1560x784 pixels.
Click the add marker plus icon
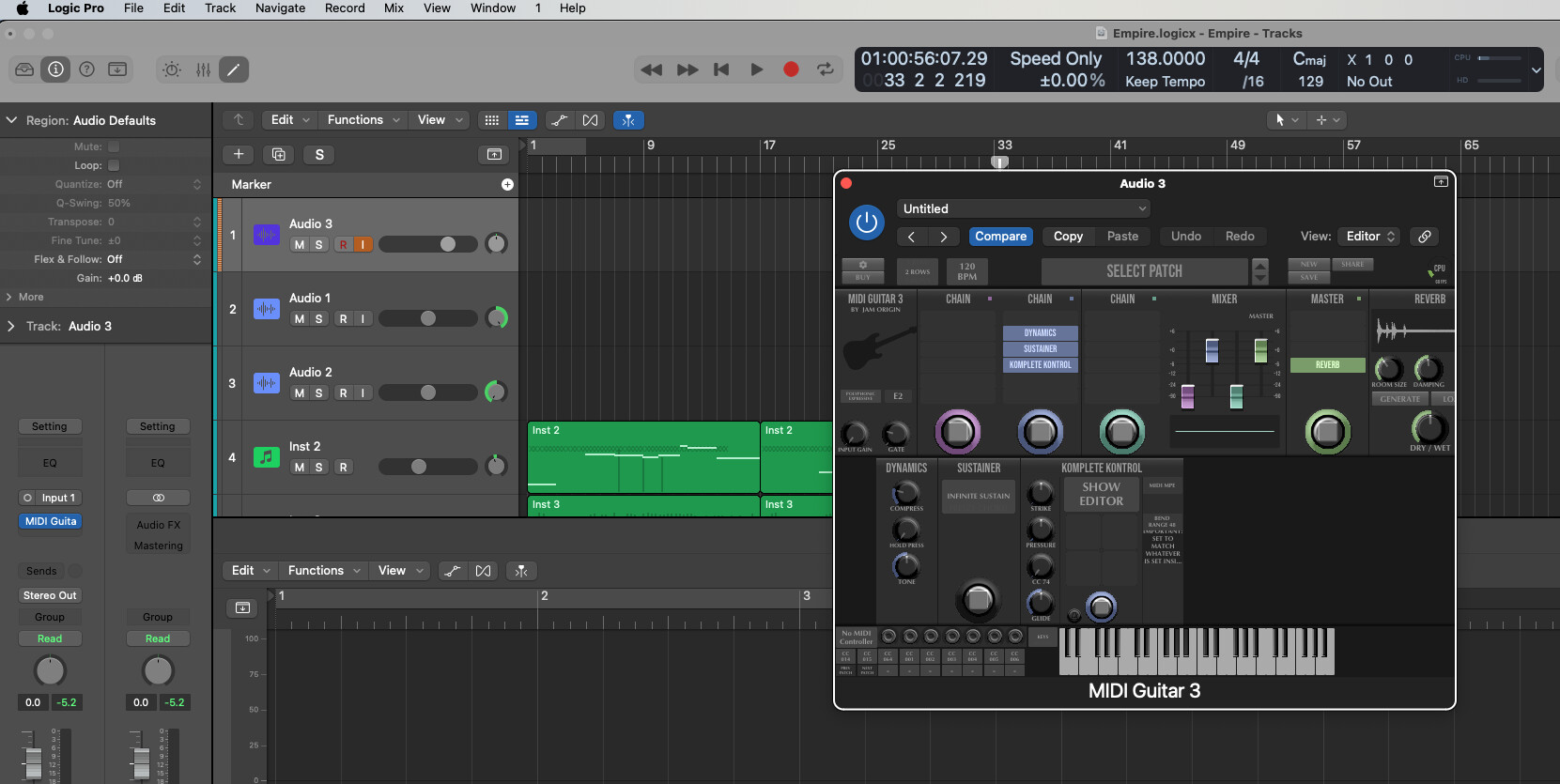coord(507,184)
